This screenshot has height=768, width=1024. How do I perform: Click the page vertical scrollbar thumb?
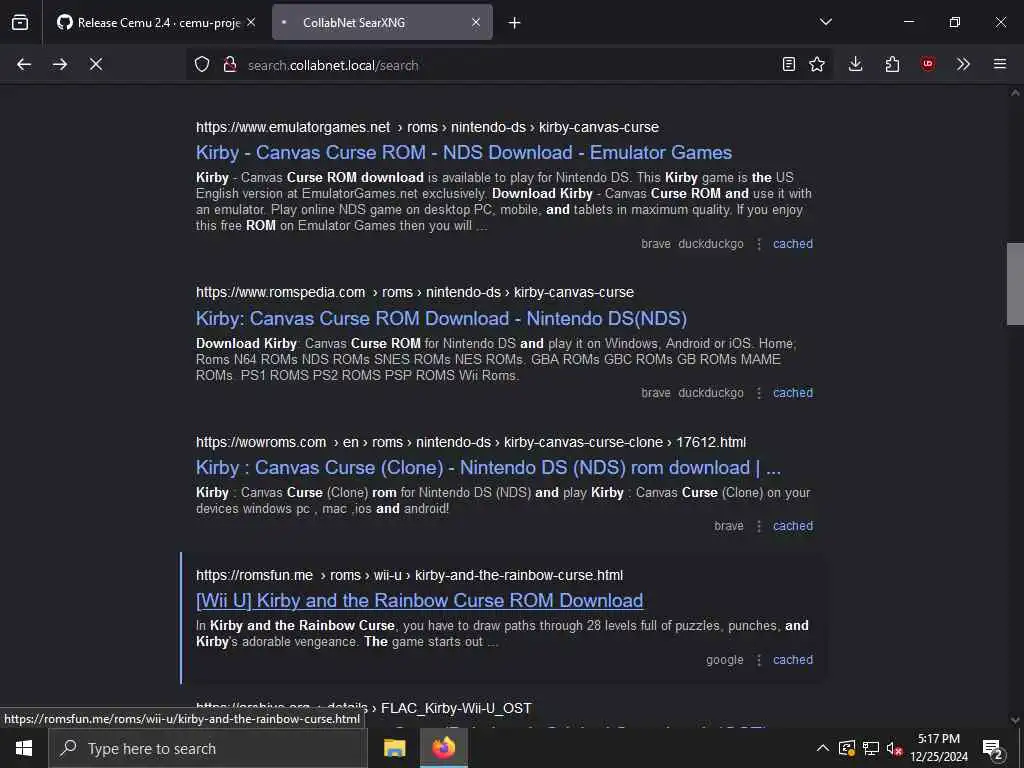[x=1015, y=283]
